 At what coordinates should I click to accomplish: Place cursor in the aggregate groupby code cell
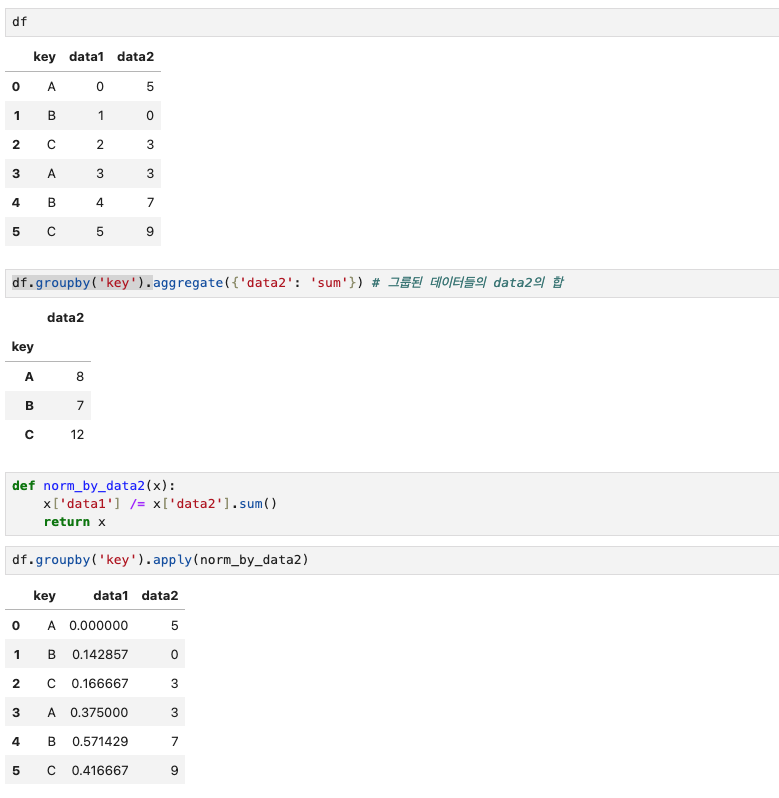pyautogui.click(x=392, y=283)
